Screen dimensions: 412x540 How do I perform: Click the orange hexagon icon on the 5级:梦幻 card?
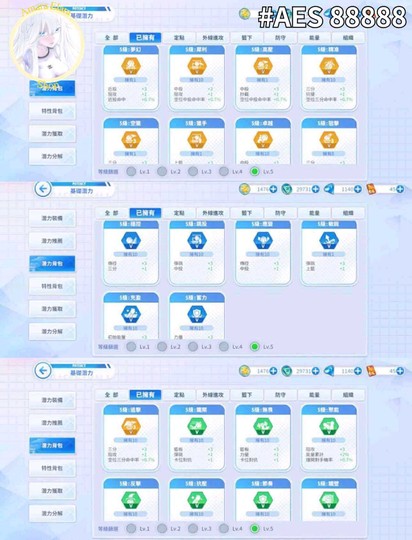(131, 66)
